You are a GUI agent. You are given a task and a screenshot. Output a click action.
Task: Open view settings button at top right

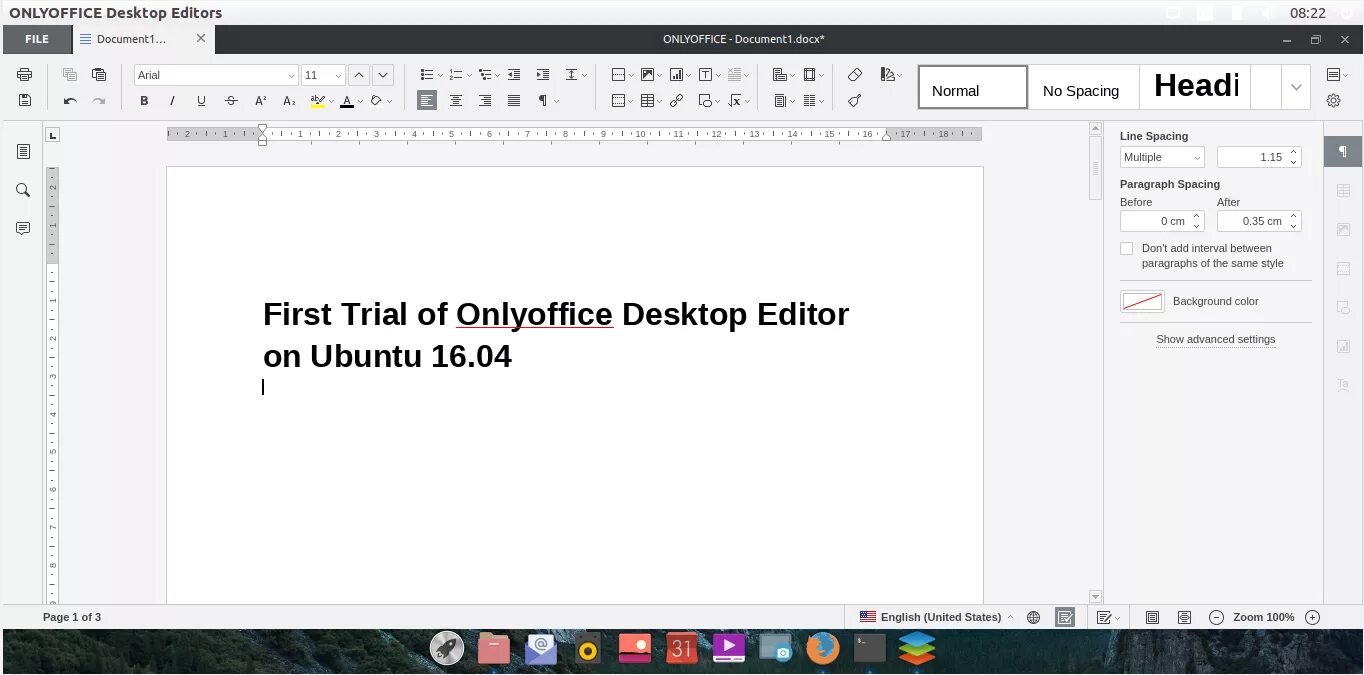(1335, 75)
